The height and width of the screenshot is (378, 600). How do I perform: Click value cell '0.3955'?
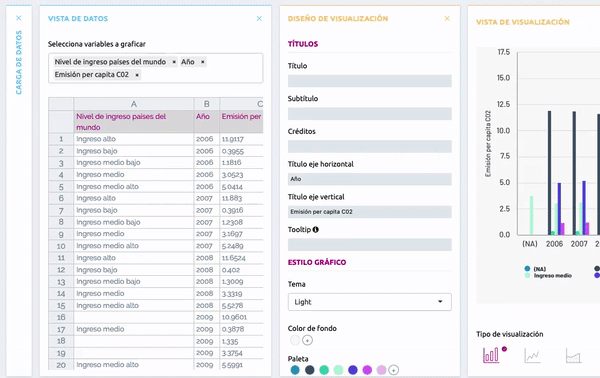pyautogui.click(x=241, y=151)
